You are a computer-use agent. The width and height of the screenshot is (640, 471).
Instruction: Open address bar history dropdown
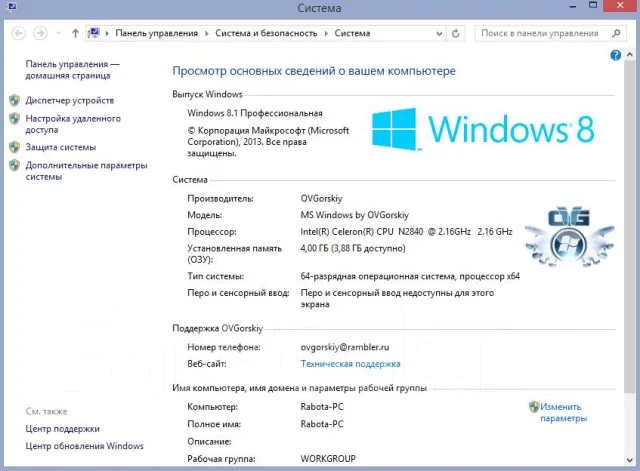(439, 33)
